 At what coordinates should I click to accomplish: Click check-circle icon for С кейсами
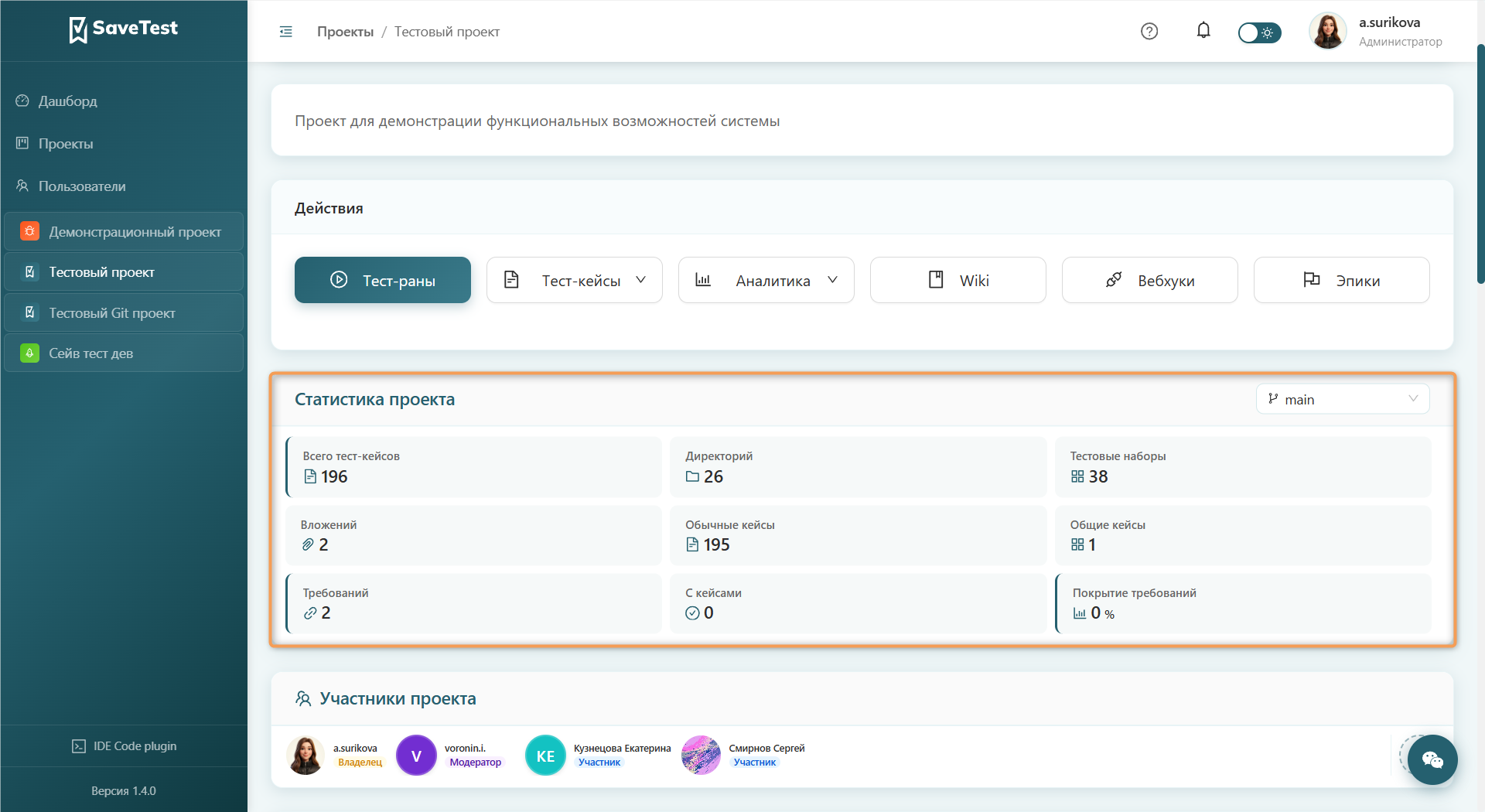(692, 612)
